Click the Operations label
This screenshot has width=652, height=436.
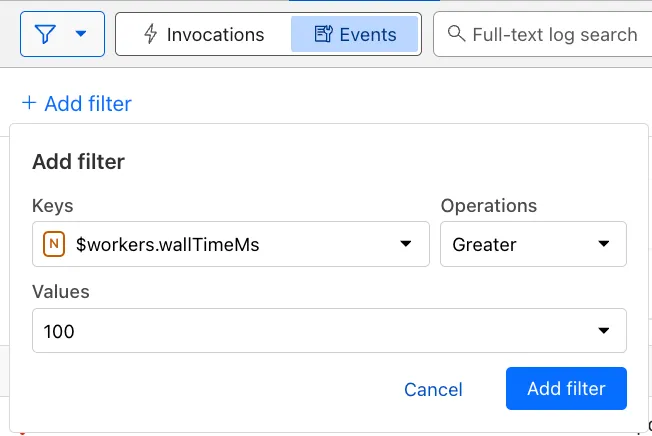coord(488,205)
